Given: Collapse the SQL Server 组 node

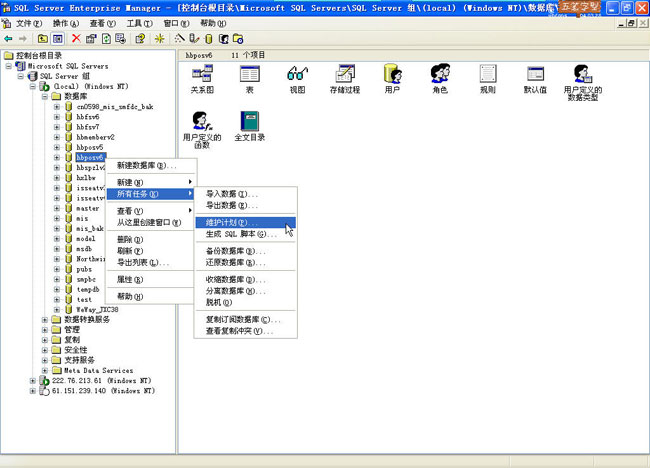Looking at the screenshot, I should point(21,76).
